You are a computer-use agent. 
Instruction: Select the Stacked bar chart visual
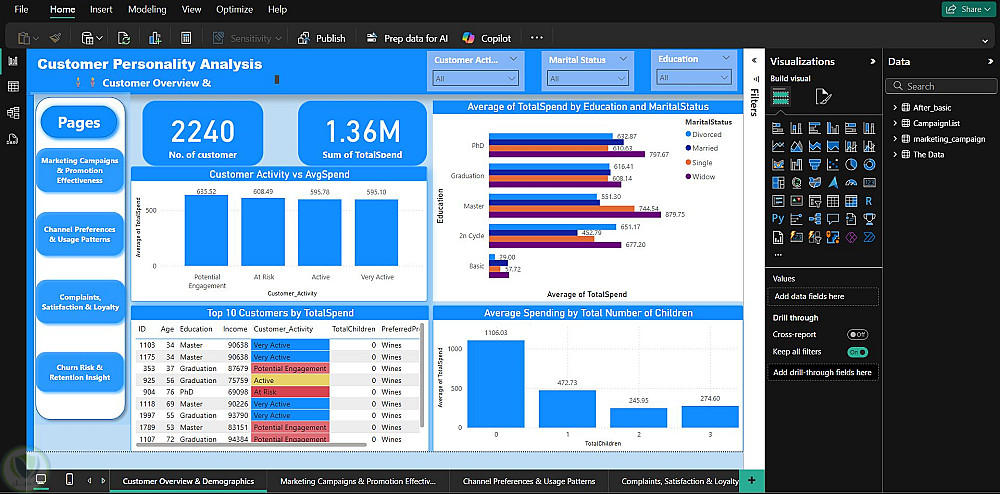(777, 128)
